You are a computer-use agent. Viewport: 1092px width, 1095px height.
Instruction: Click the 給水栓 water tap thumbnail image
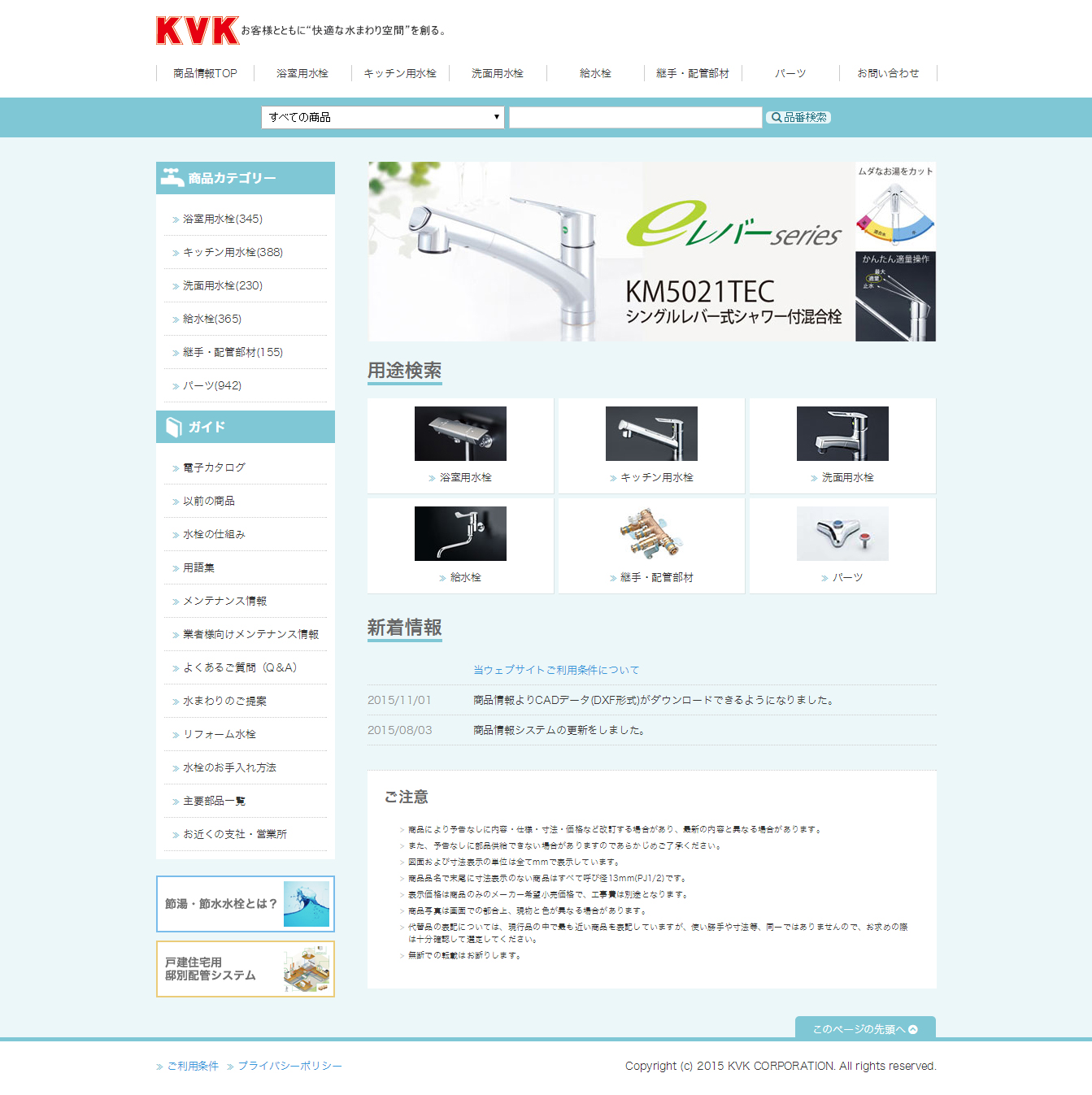(x=460, y=533)
